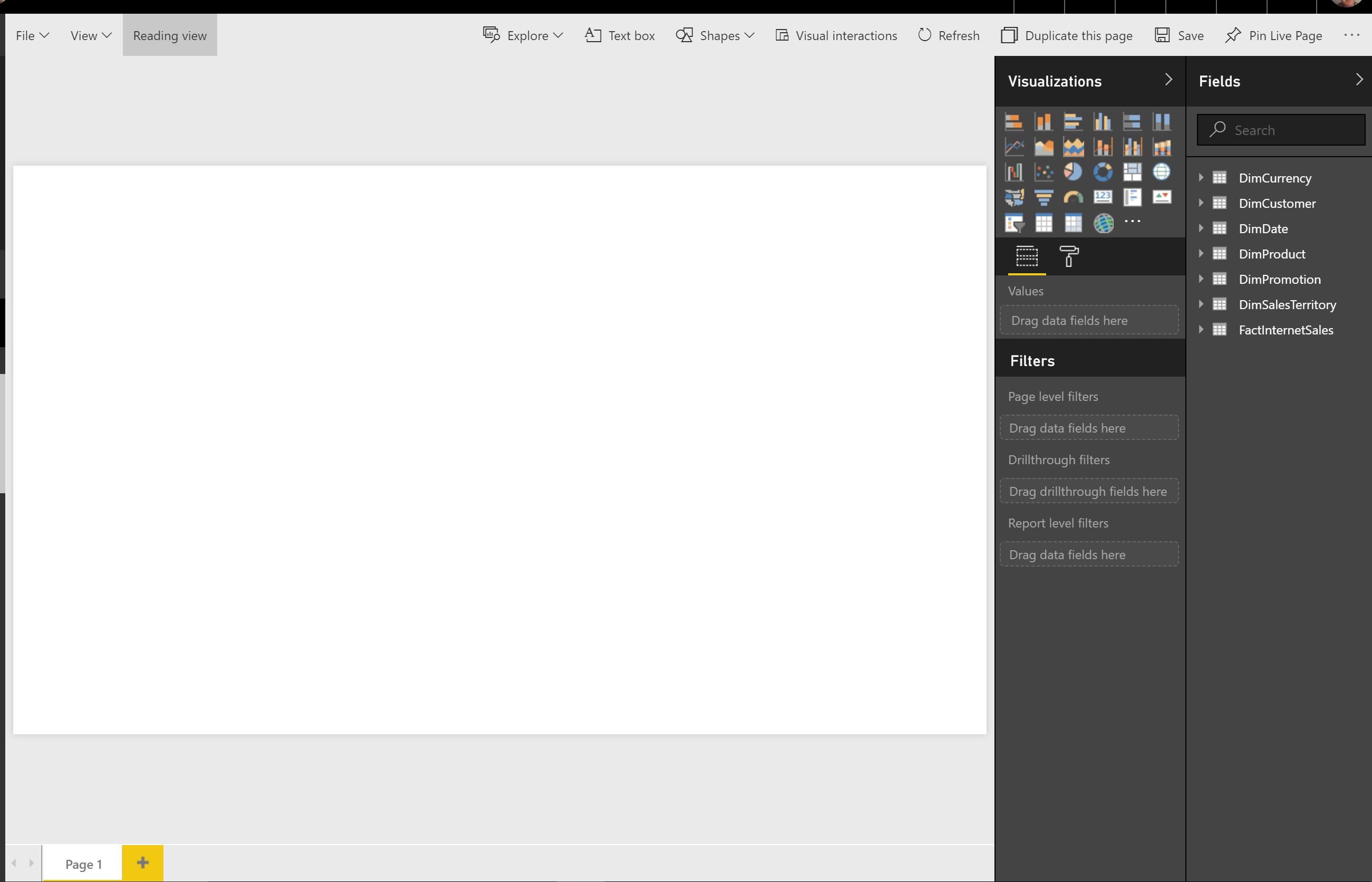Expand the FactInternetSales table
This screenshot has height=882, width=1372.
click(x=1201, y=329)
